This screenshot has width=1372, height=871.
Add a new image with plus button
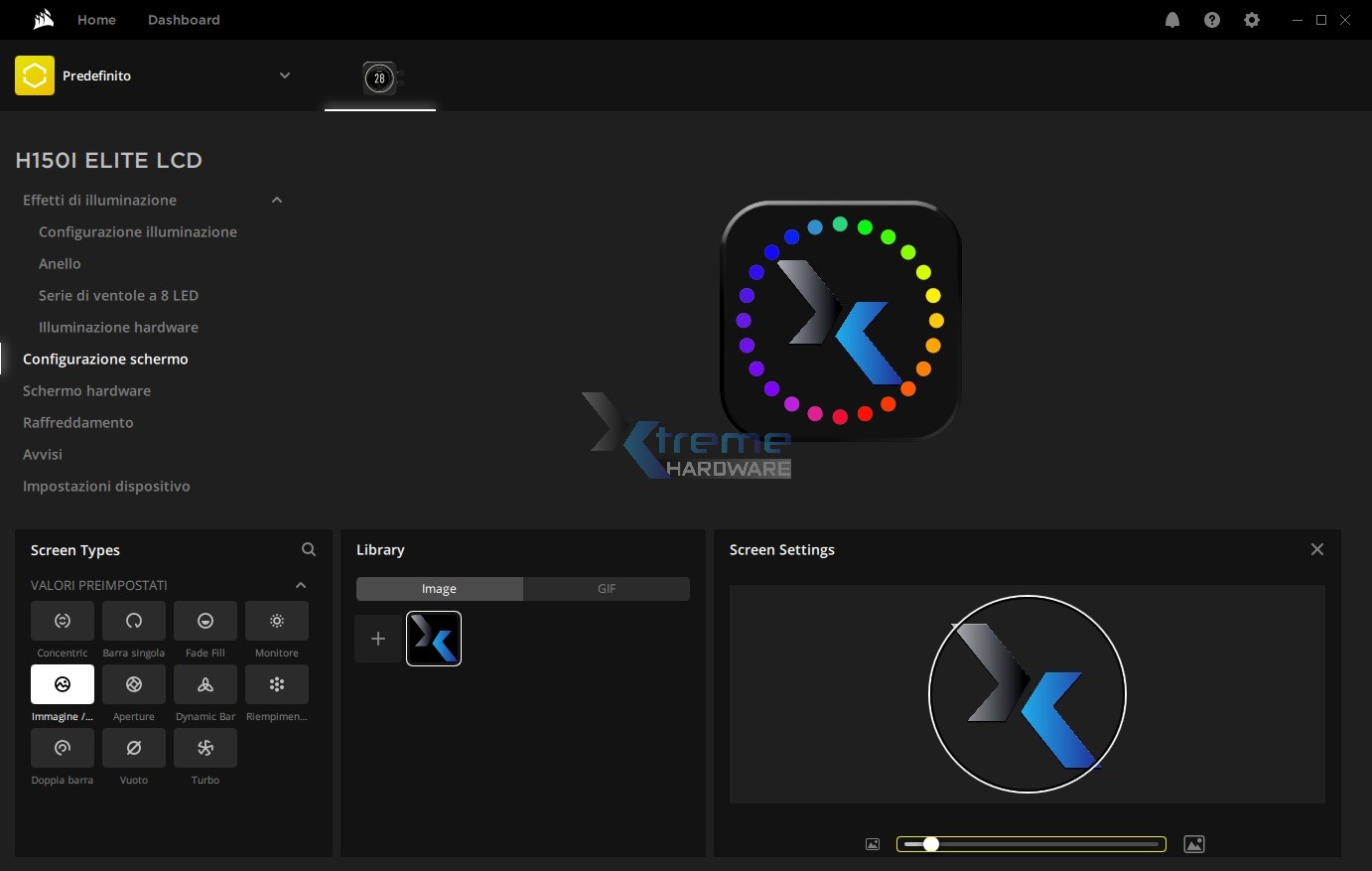pyautogui.click(x=378, y=639)
